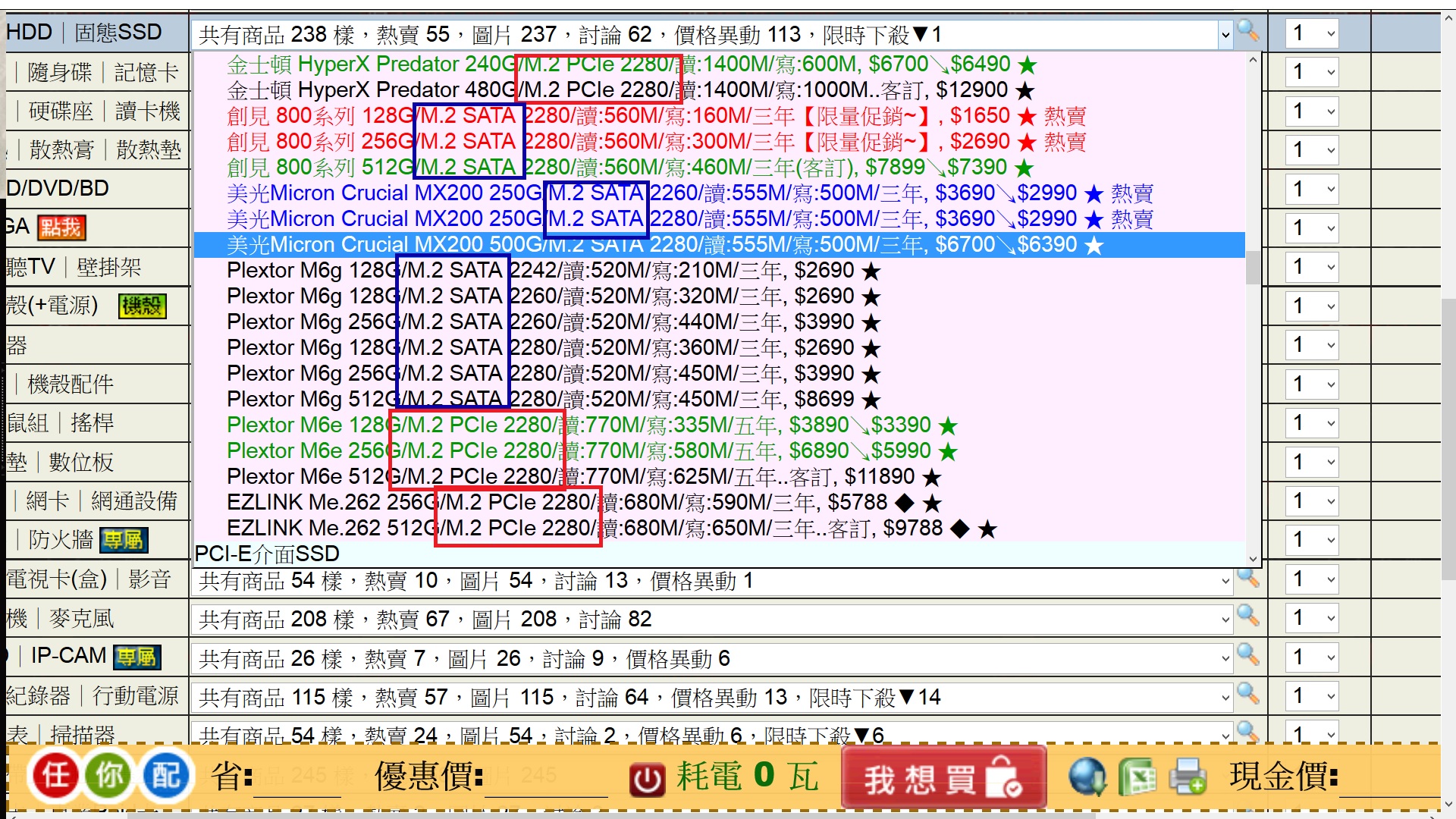This screenshot has height=819, width=1456.
Task: Open quantity dropdown on 機殼配件 row
Action: [x=1312, y=384]
